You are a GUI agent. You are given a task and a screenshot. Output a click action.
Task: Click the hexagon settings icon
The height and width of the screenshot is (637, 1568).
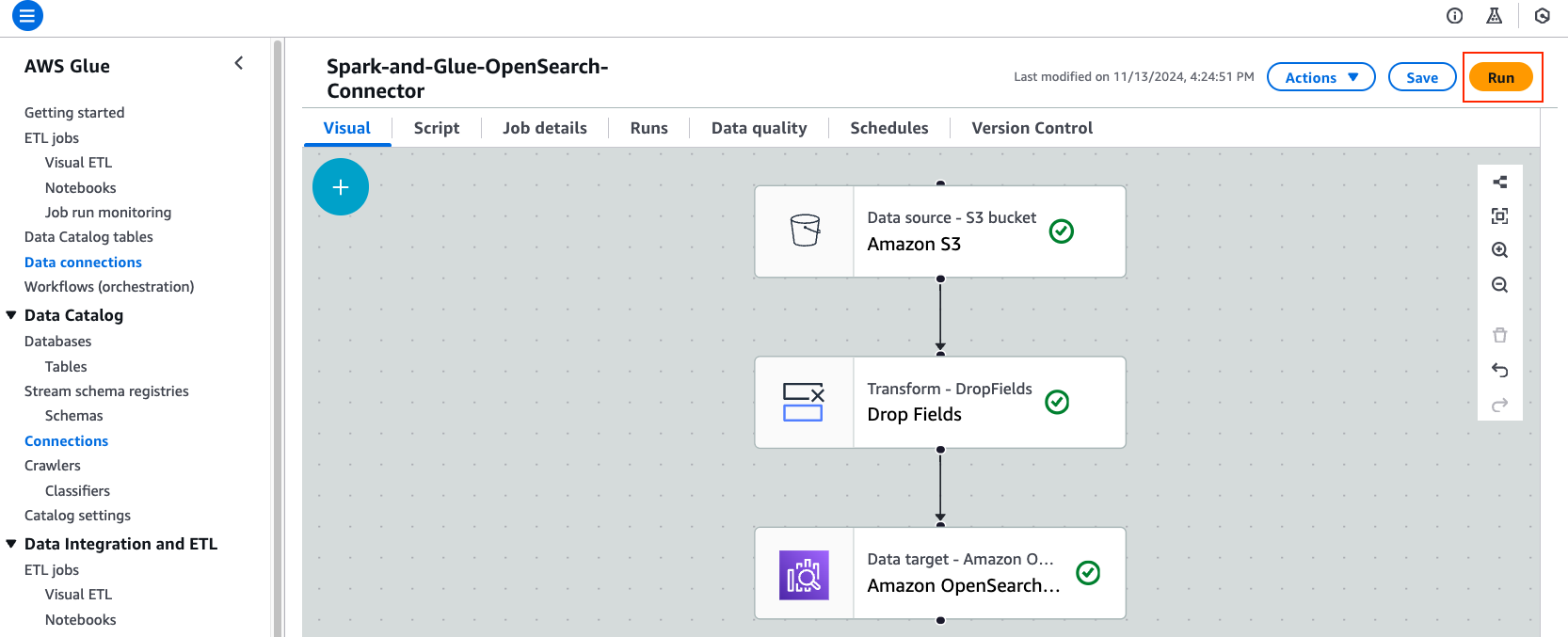coord(1542,16)
